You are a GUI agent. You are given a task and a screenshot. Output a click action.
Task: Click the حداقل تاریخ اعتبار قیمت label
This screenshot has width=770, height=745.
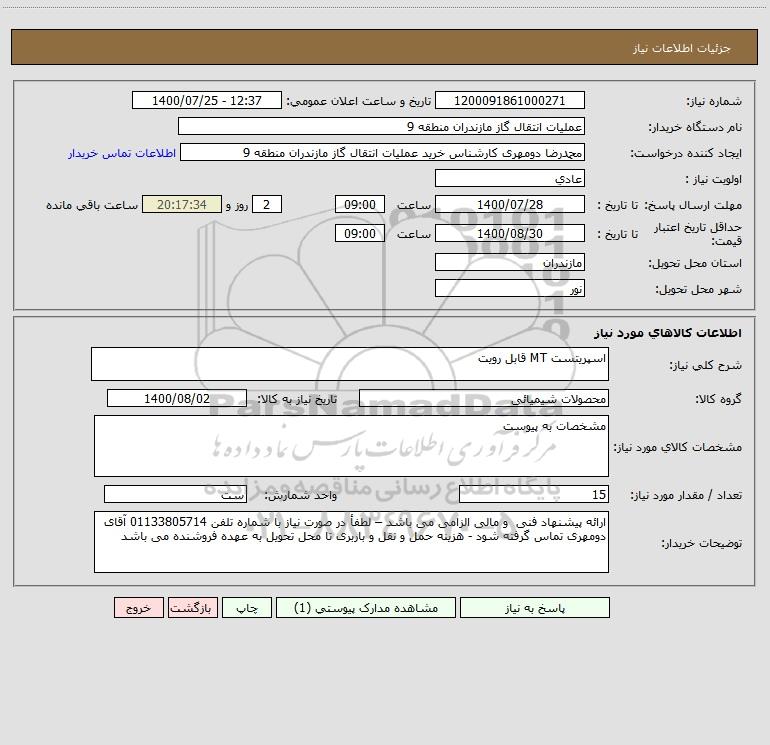click(698, 234)
